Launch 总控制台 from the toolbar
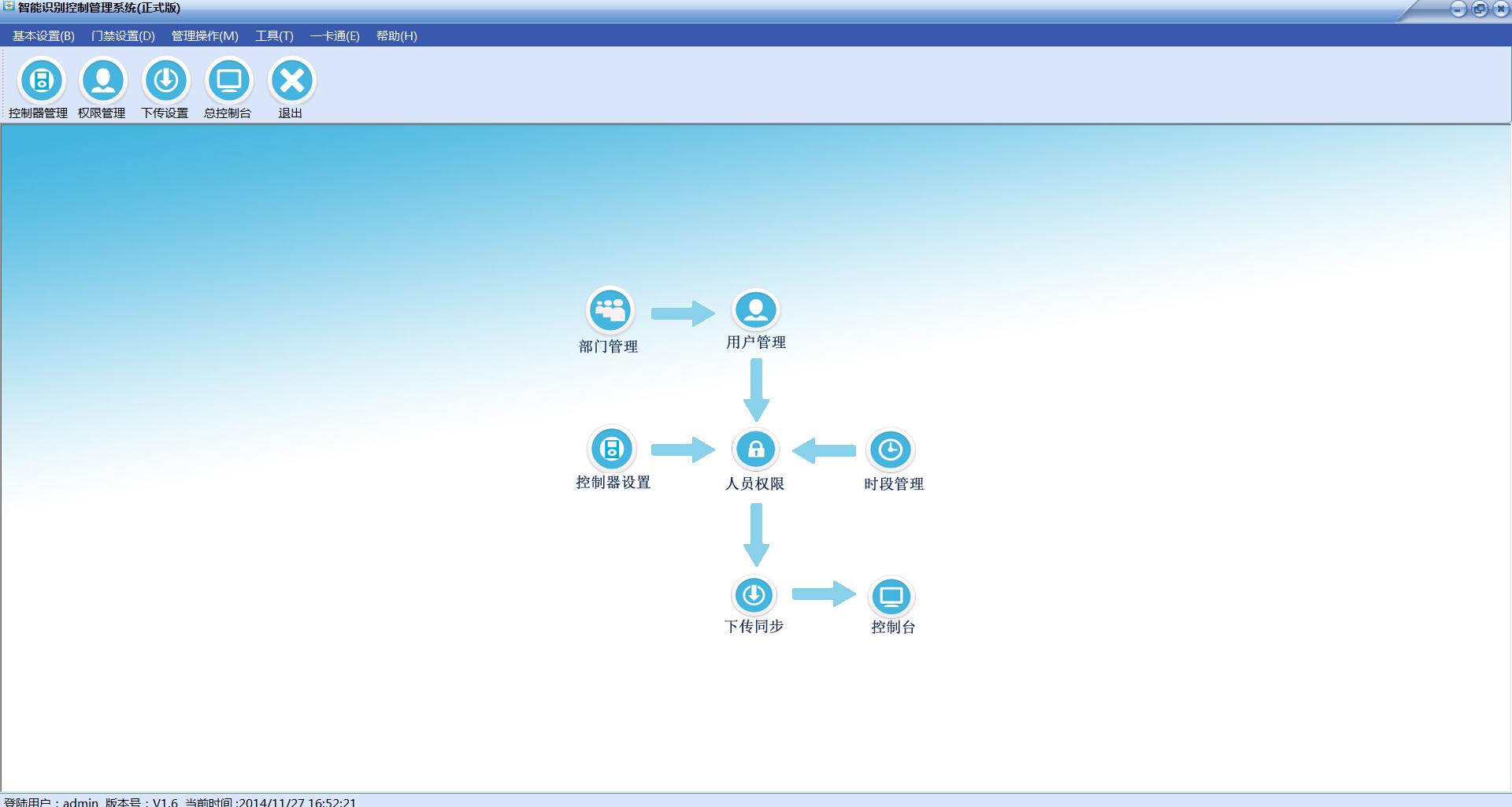 point(228,81)
